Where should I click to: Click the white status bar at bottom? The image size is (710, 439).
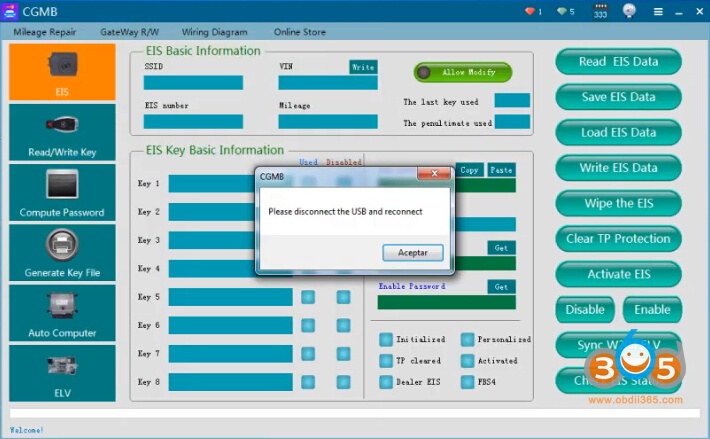click(355, 413)
